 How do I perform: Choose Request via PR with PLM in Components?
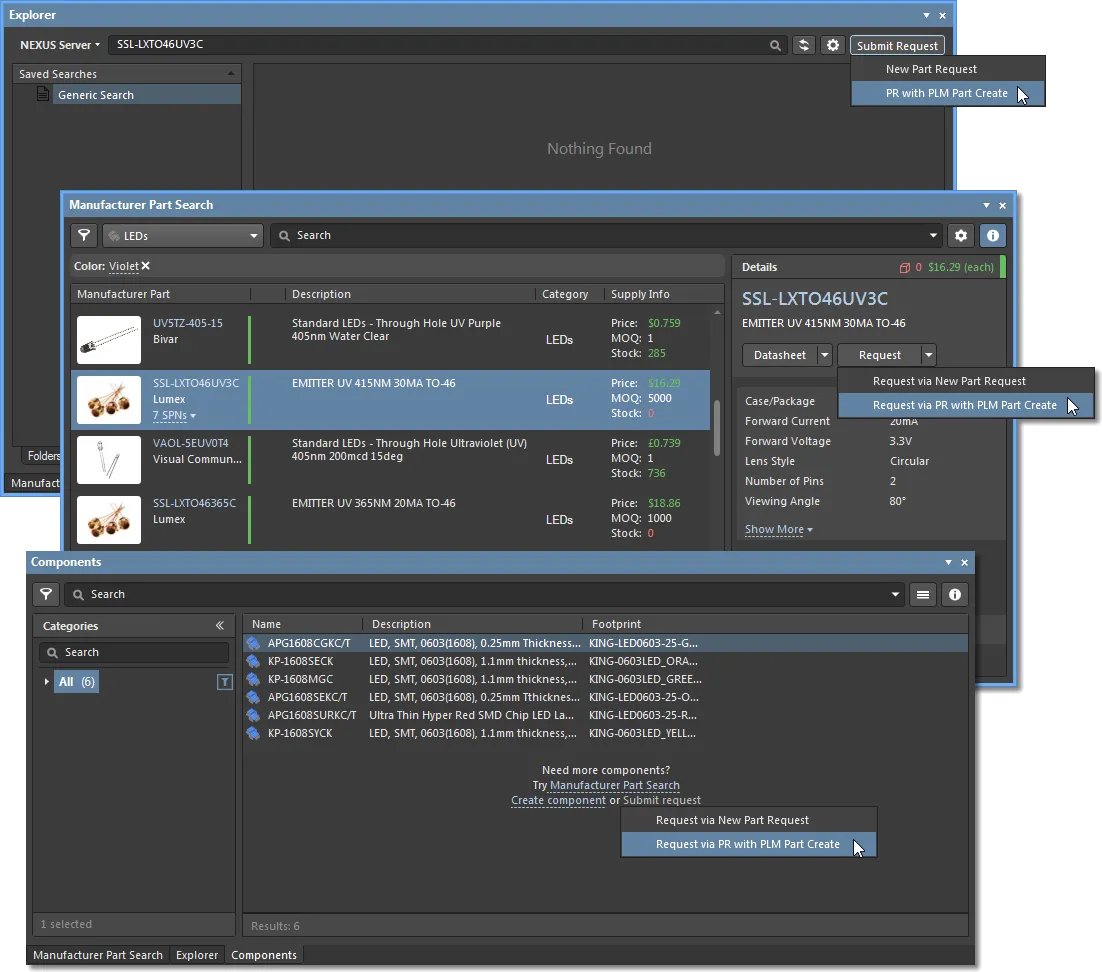click(748, 844)
